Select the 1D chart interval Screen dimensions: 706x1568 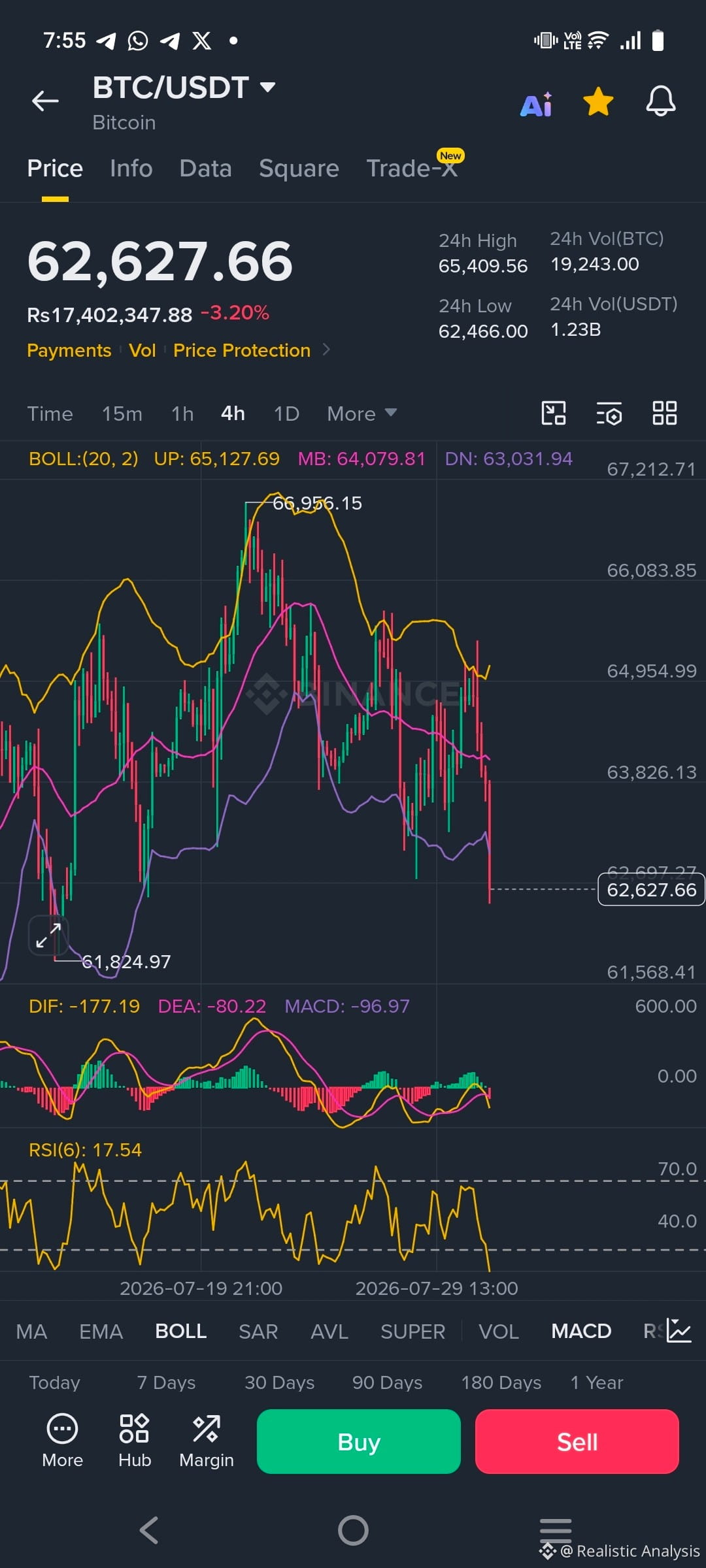pyautogui.click(x=286, y=414)
